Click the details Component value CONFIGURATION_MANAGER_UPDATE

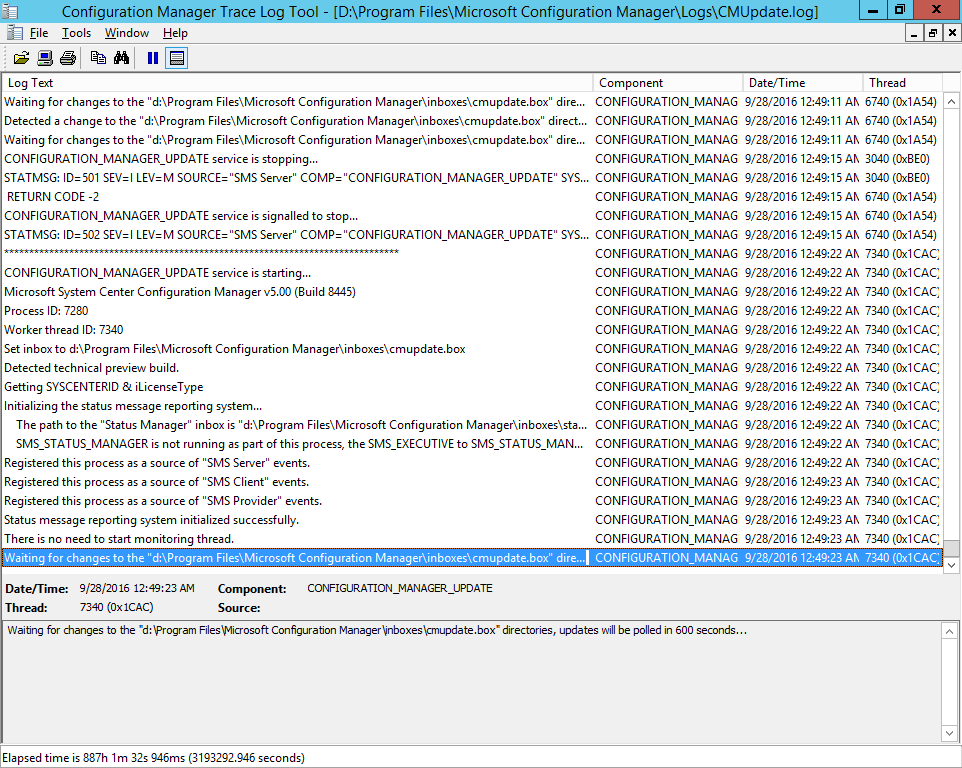click(x=399, y=588)
